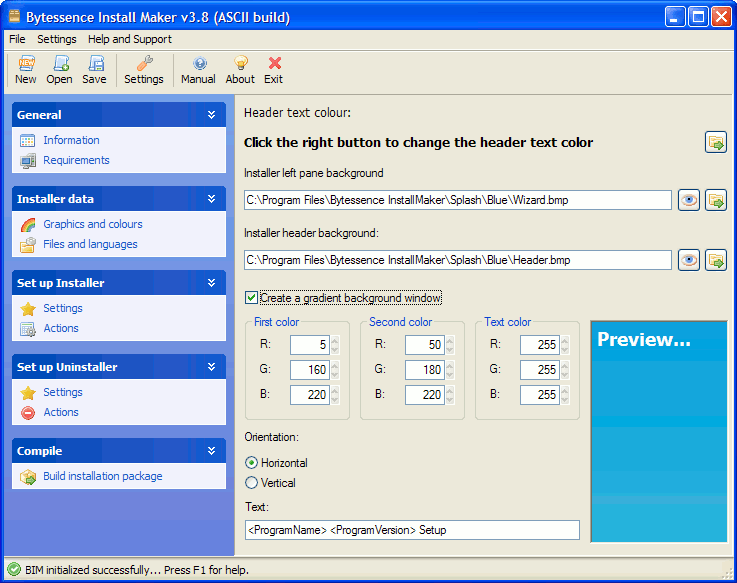Click the red Exit toolbar icon

274,63
